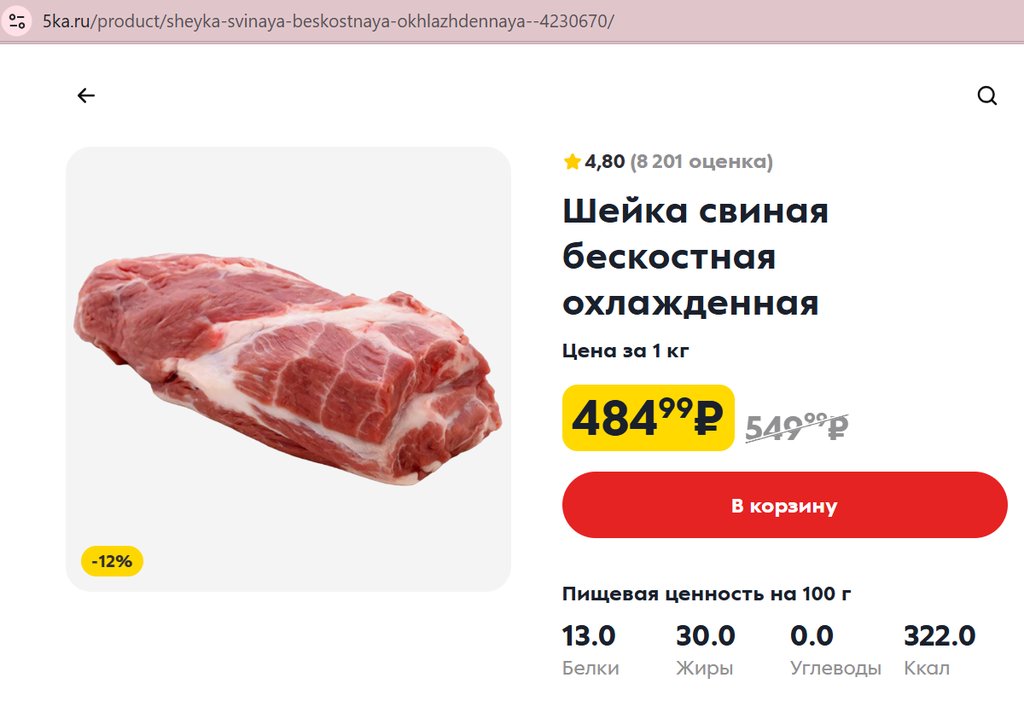Image resolution: width=1024 pixels, height=701 pixels.
Task: Open the 8 201 оценка reviews link
Action: tap(701, 162)
